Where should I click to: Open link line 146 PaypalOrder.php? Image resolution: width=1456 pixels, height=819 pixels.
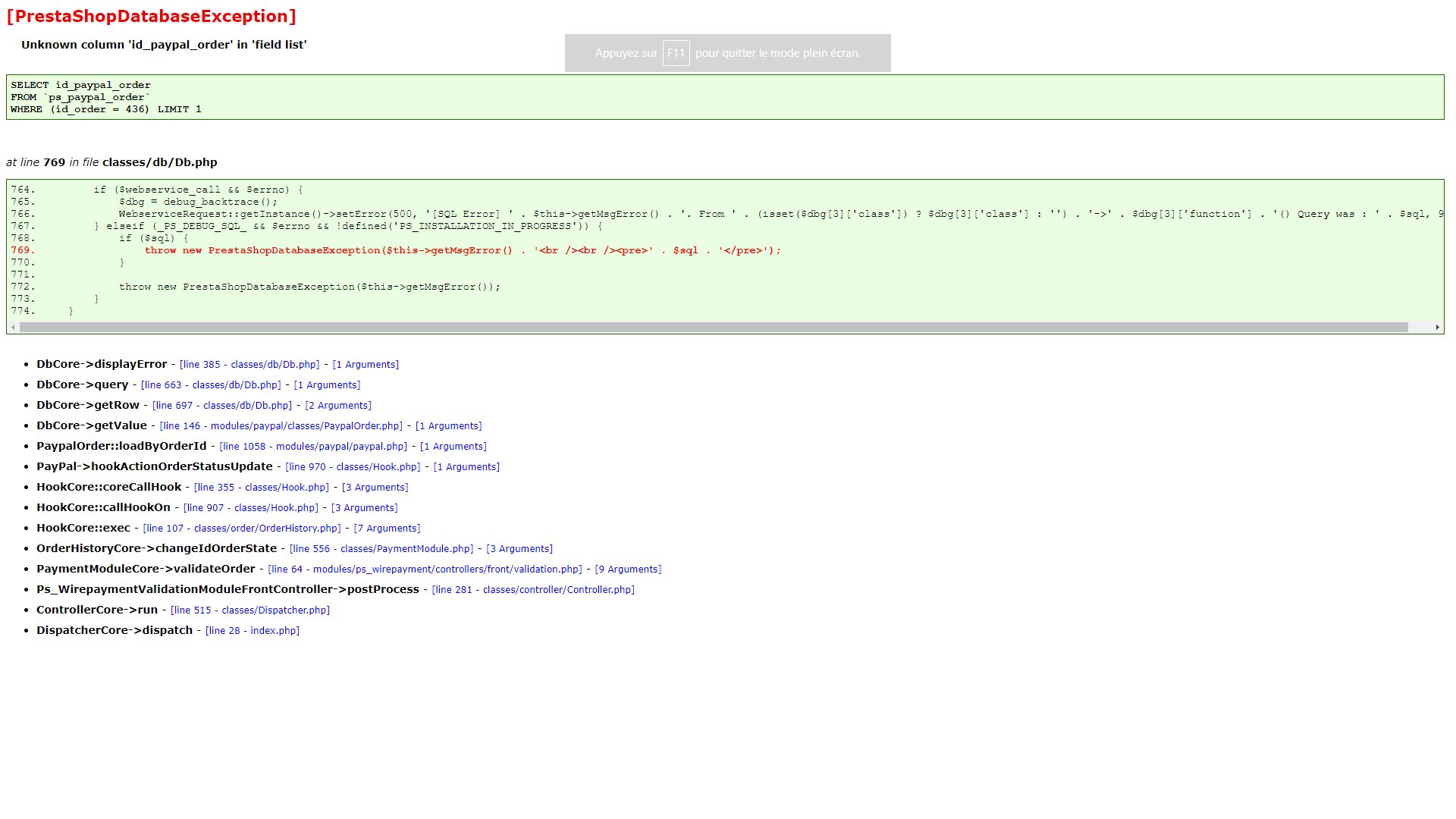281,426
